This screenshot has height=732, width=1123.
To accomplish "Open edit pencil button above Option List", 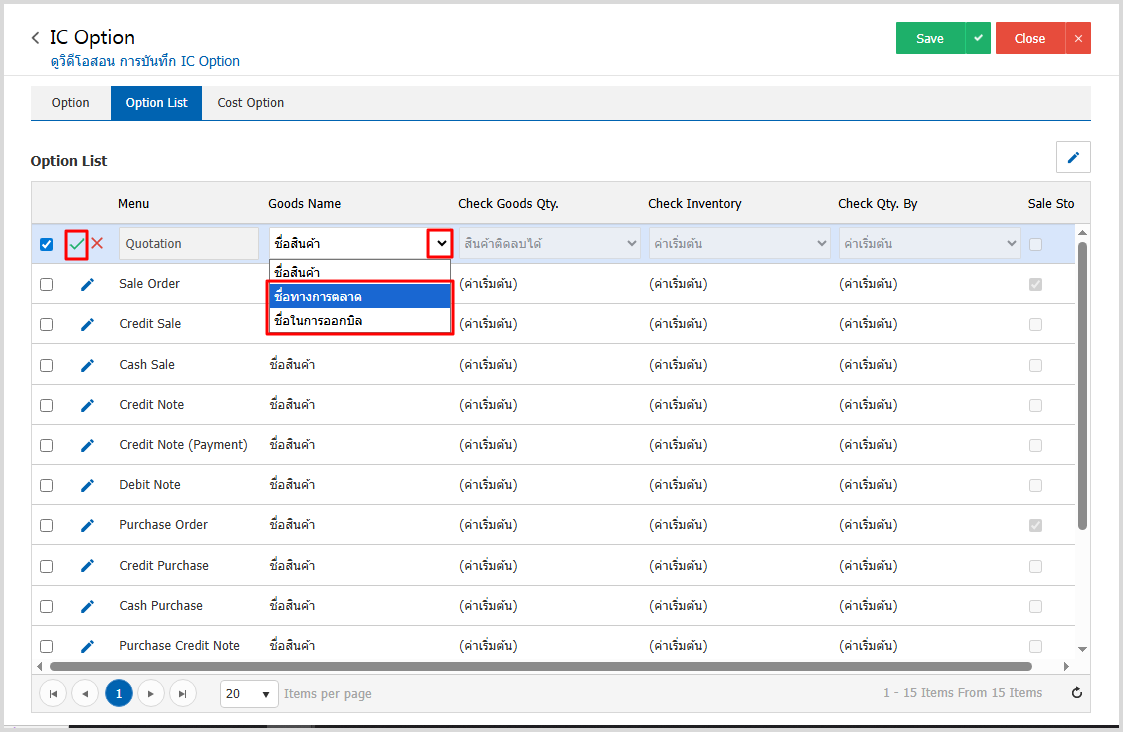I will pyautogui.click(x=1073, y=157).
